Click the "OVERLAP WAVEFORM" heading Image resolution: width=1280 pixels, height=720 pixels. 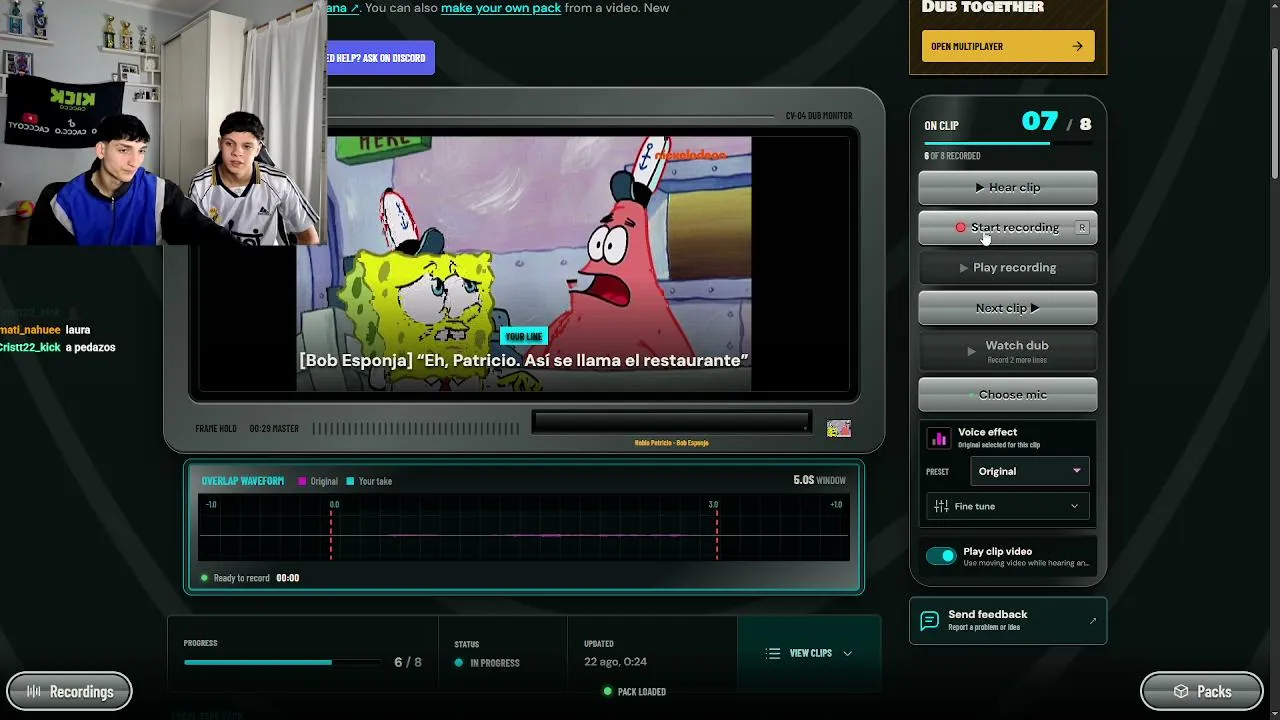pos(242,481)
